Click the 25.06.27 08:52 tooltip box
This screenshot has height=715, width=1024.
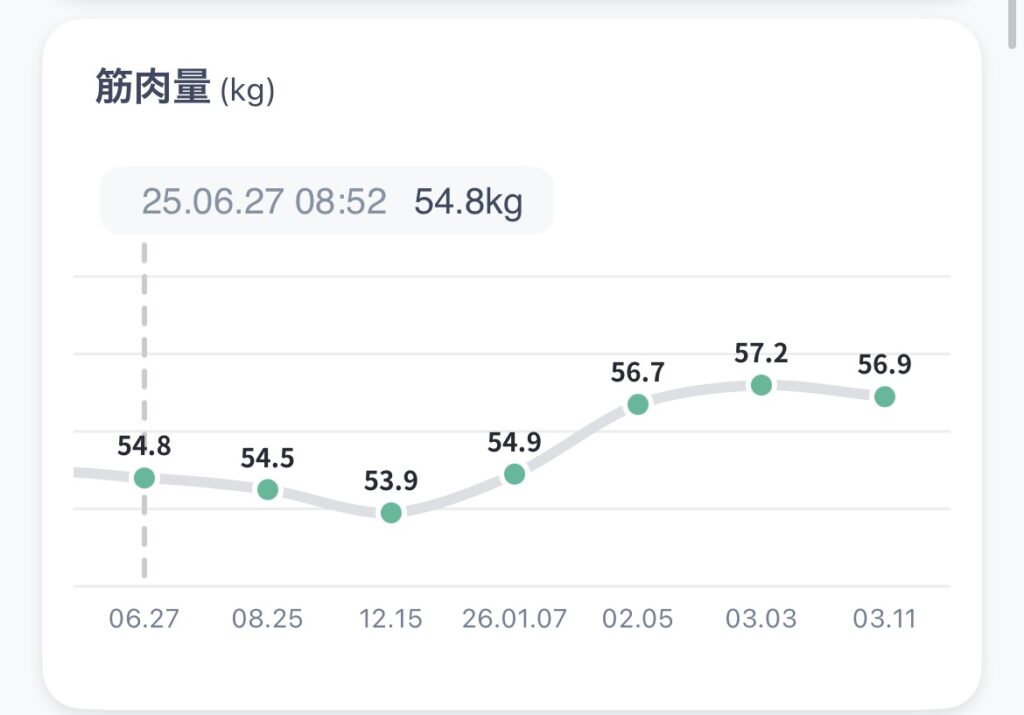pyautogui.click(x=327, y=202)
